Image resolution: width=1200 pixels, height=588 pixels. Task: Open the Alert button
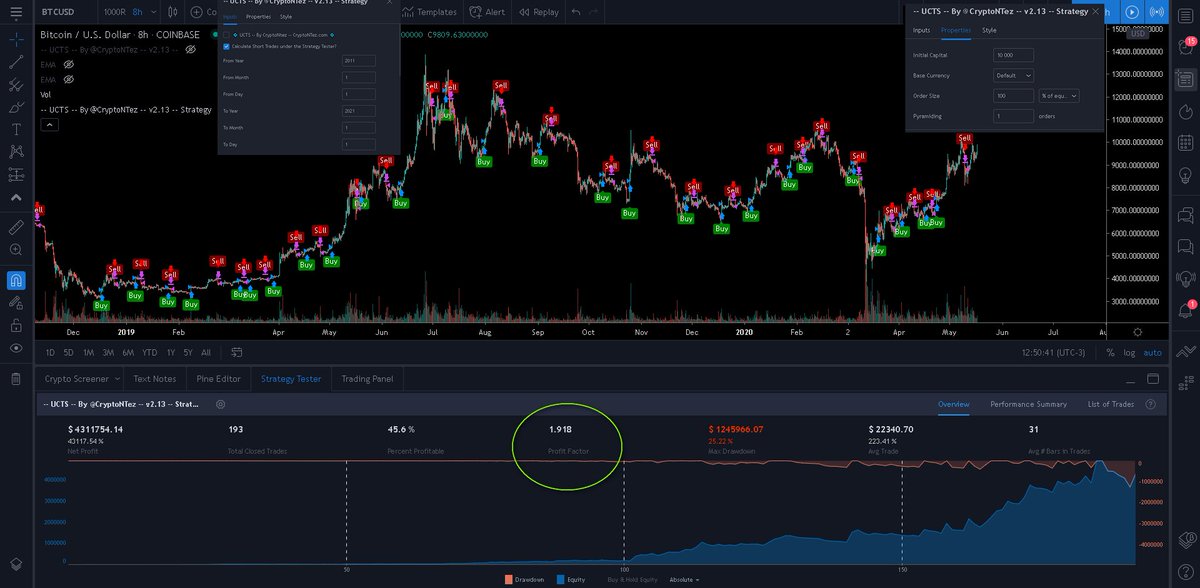[486, 12]
